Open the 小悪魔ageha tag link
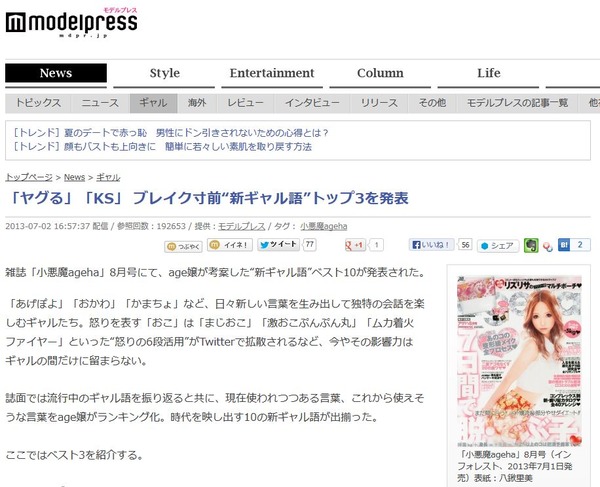 pyautogui.click(x=324, y=226)
